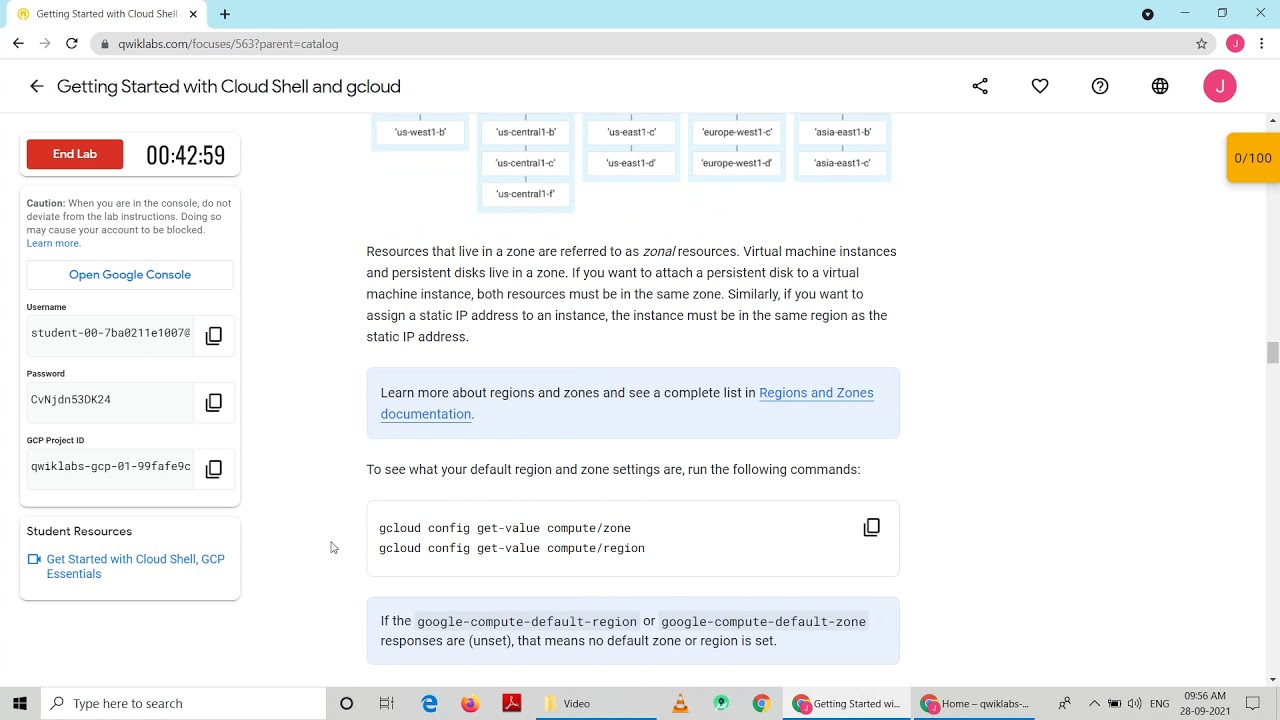The height and width of the screenshot is (720, 1280).
Task: Switch to Home – qwiklabs Chrome taskbar window
Action: pyautogui.click(x=975, y=703)
